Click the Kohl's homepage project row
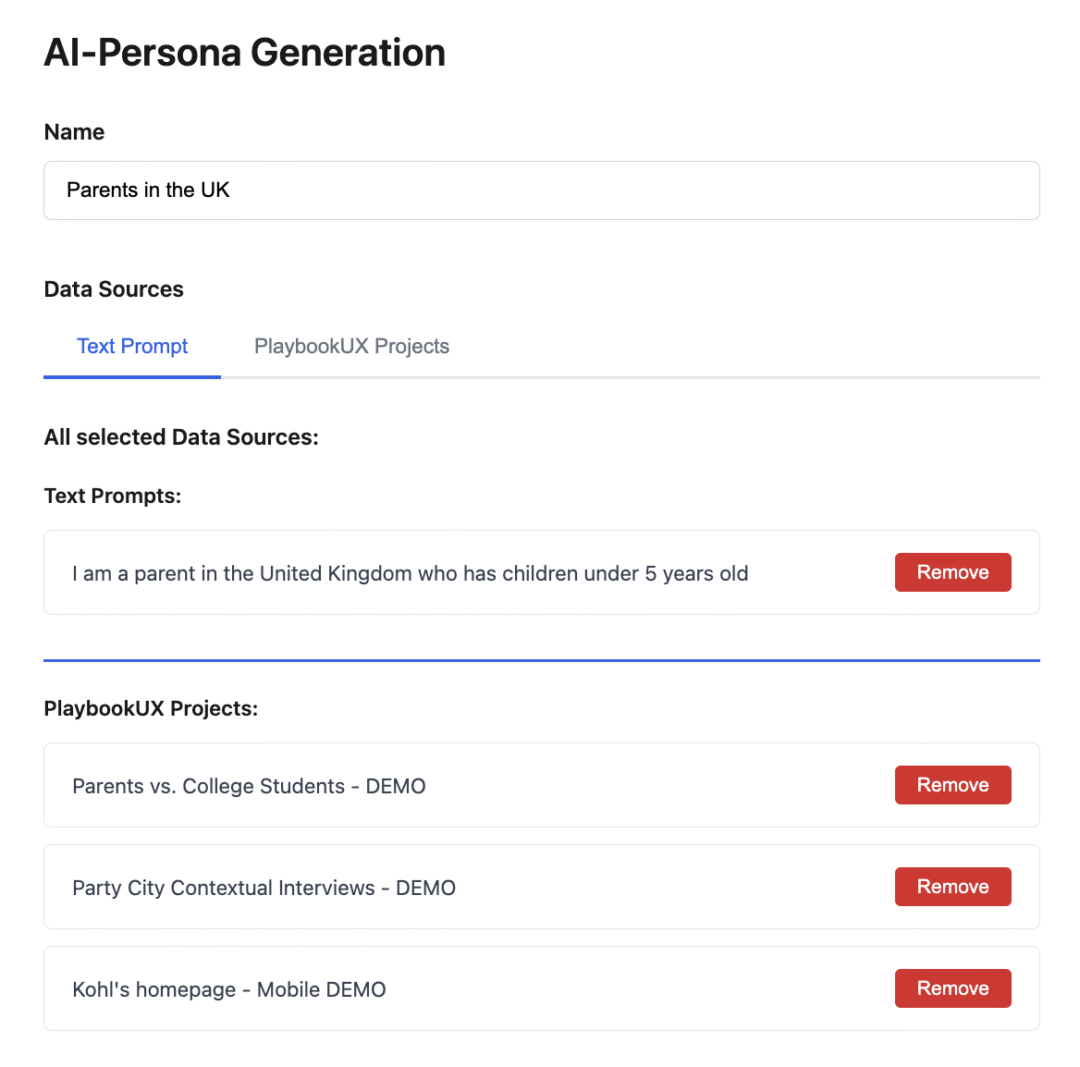The height and width of the screenshot is (1067, 1080). tap(229, 989)
